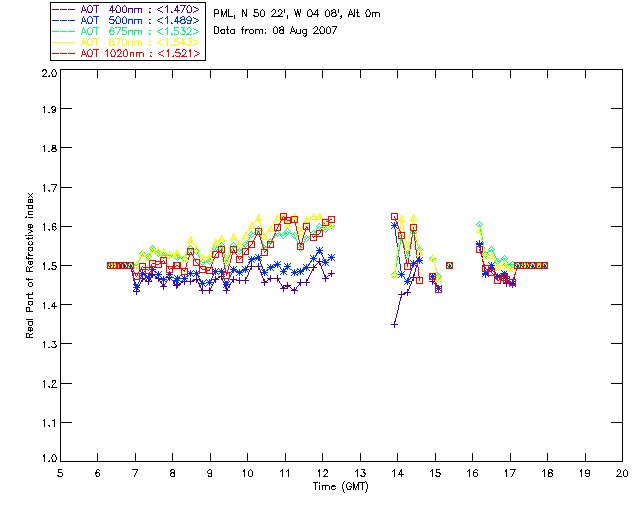
Task: Click the y-axis label 2.0
Action: 49,74
